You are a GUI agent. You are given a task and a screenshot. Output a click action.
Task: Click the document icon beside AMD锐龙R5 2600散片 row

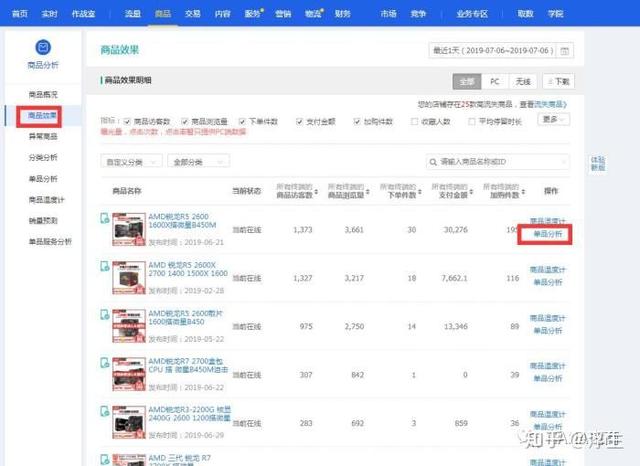104,315
